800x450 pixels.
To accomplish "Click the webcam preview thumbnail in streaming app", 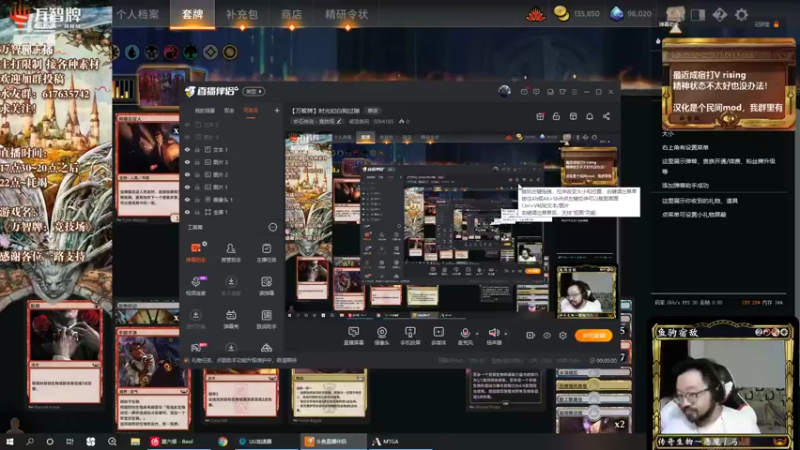I will 587,292.
